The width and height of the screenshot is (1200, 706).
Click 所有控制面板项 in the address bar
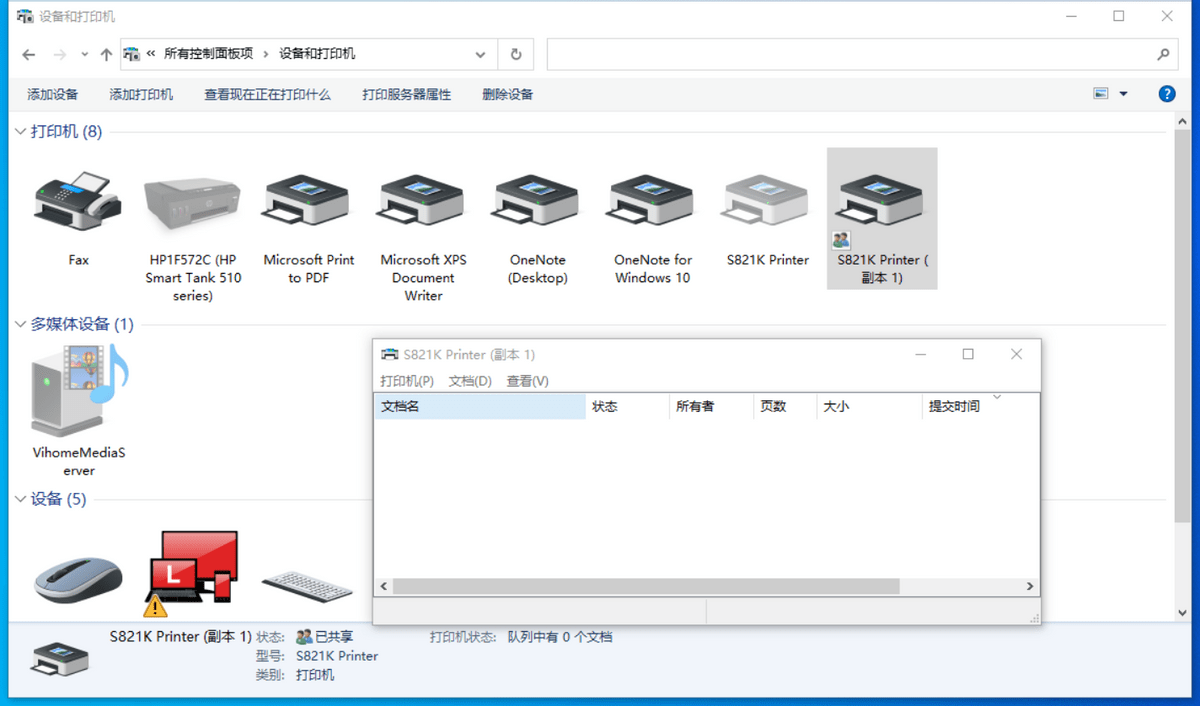[209, 54]
